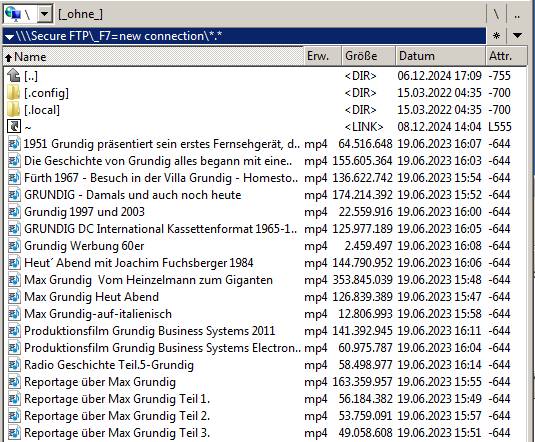Viewport: 535px width, 442px height.
Task: Open directory history dropdown arrow
Action: [x=517, y=35]
